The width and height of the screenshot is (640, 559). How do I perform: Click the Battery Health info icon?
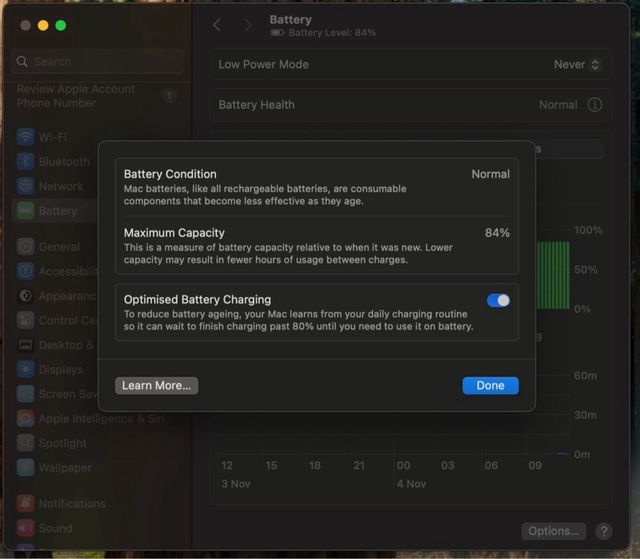coord(595,105)
